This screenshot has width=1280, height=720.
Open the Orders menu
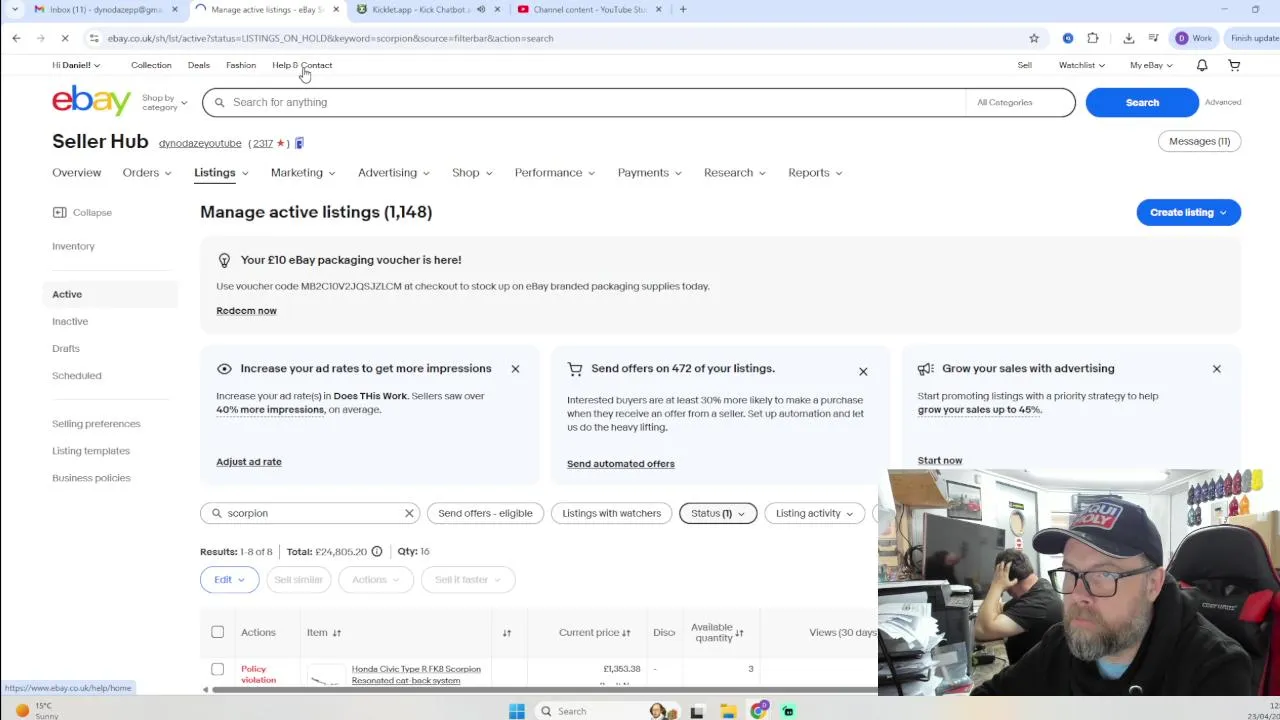(146, 172)
